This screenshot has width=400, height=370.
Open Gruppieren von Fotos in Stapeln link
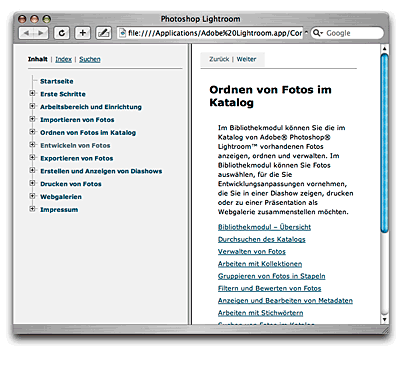pyautogui.click(x=272, y=276)
